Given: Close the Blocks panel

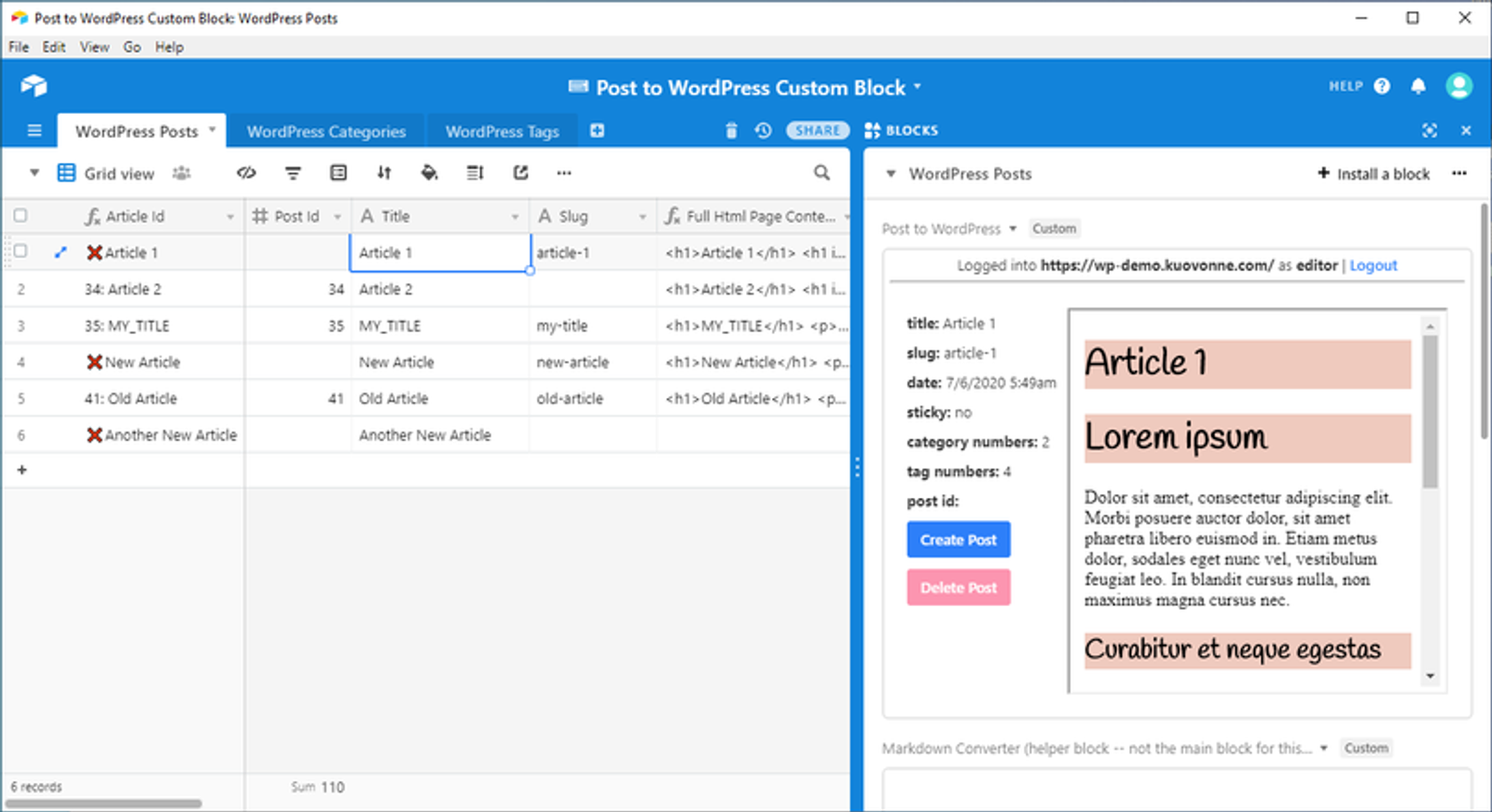Looking at the screenshot, I should (1466, 131).
